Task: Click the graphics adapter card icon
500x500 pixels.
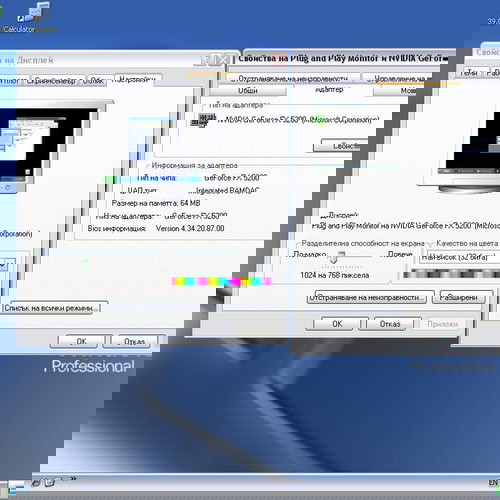Action: (x=203, y=119)
